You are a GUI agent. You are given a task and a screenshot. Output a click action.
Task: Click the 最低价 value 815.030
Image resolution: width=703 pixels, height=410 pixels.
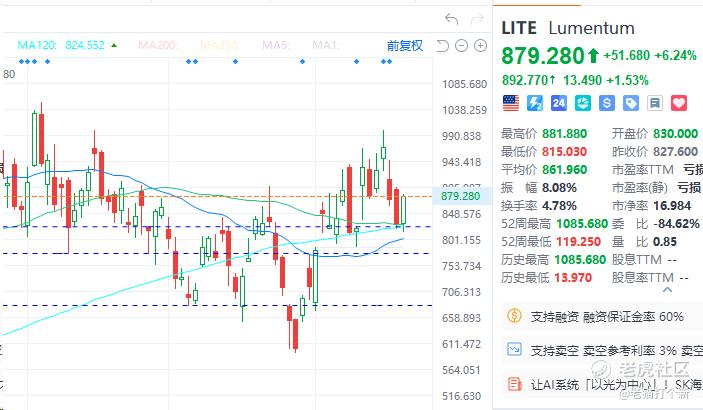(x=564, y=152)
